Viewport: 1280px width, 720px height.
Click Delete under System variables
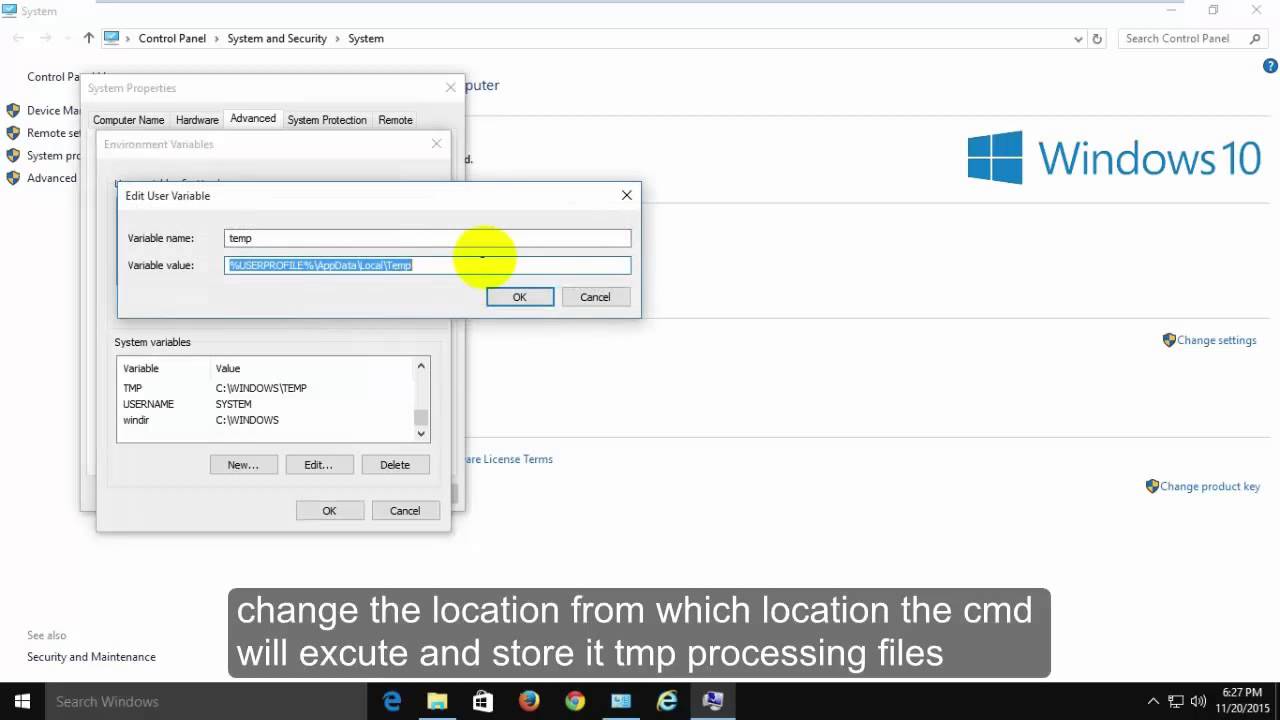click(395, 465)
